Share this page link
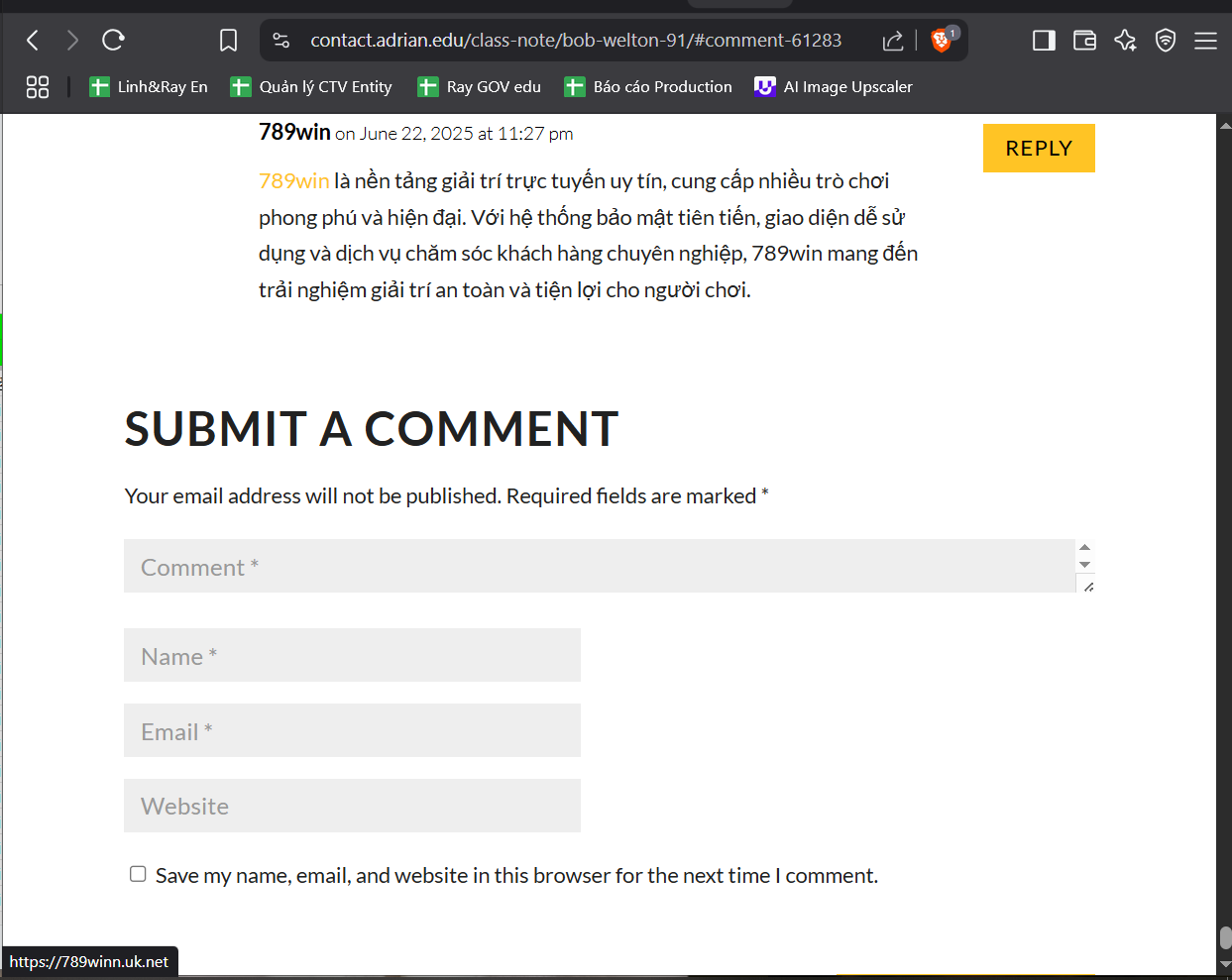Screen dimensions: 1232x980 point(893,40)
